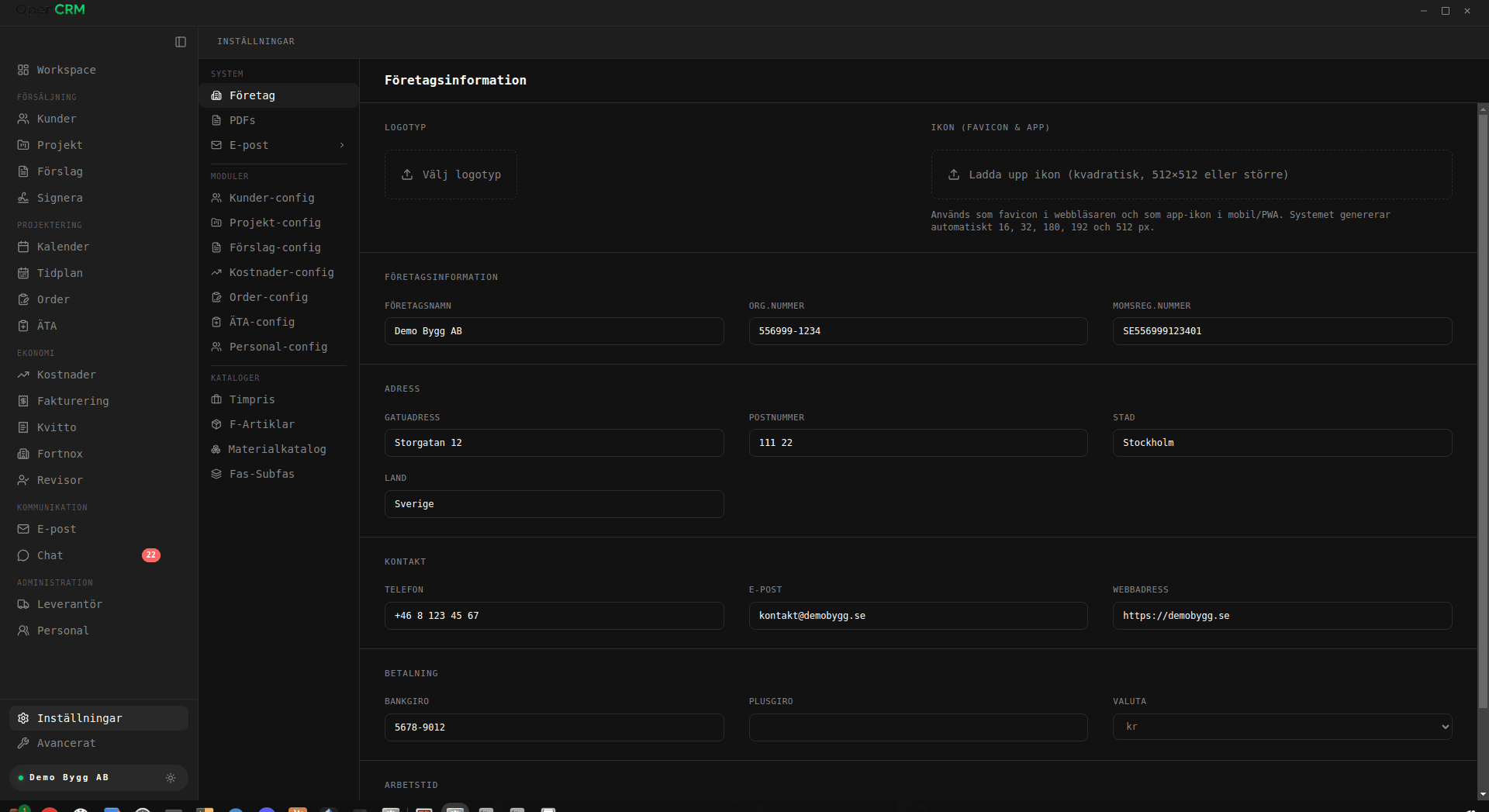The image size is (1489, 812).
Task: Open Chat via its bubble icon
Action: [23, 555]
